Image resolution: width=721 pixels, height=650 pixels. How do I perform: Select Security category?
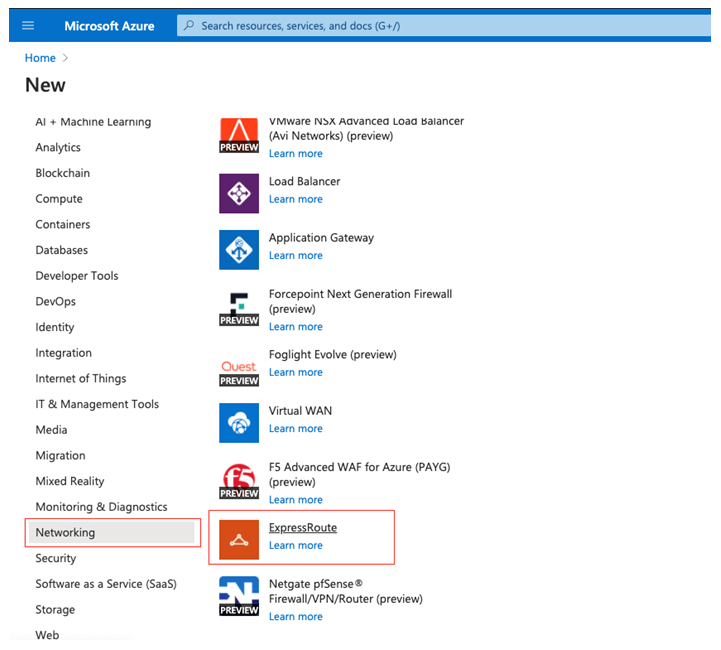56,558
